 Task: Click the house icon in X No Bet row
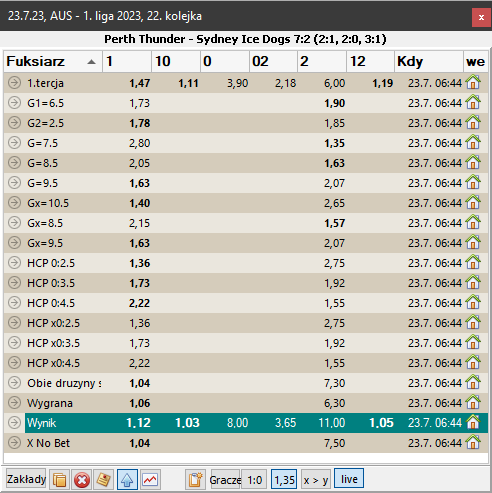473,442
